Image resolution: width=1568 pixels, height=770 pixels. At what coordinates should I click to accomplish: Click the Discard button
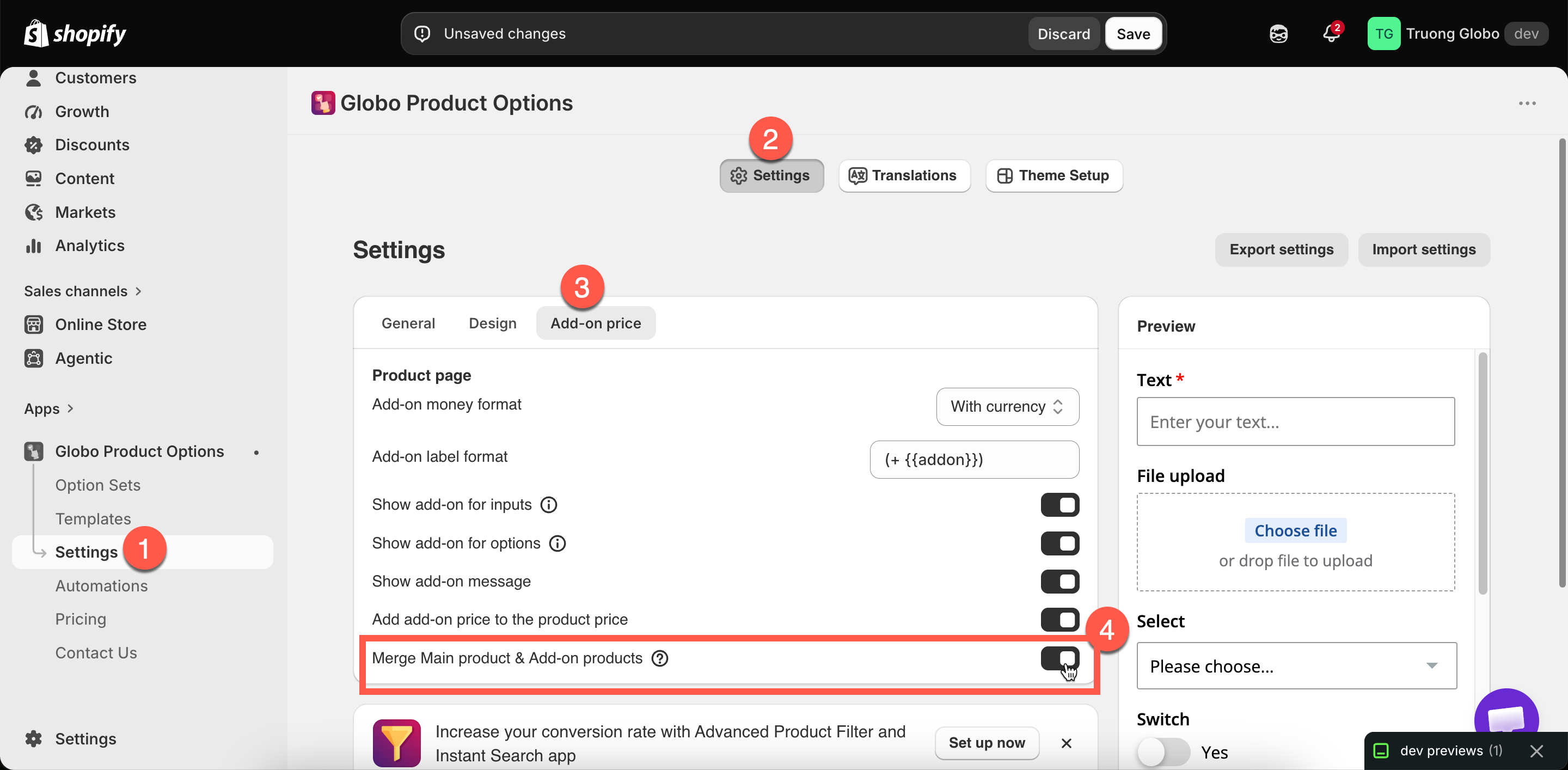click(1063, 34)
